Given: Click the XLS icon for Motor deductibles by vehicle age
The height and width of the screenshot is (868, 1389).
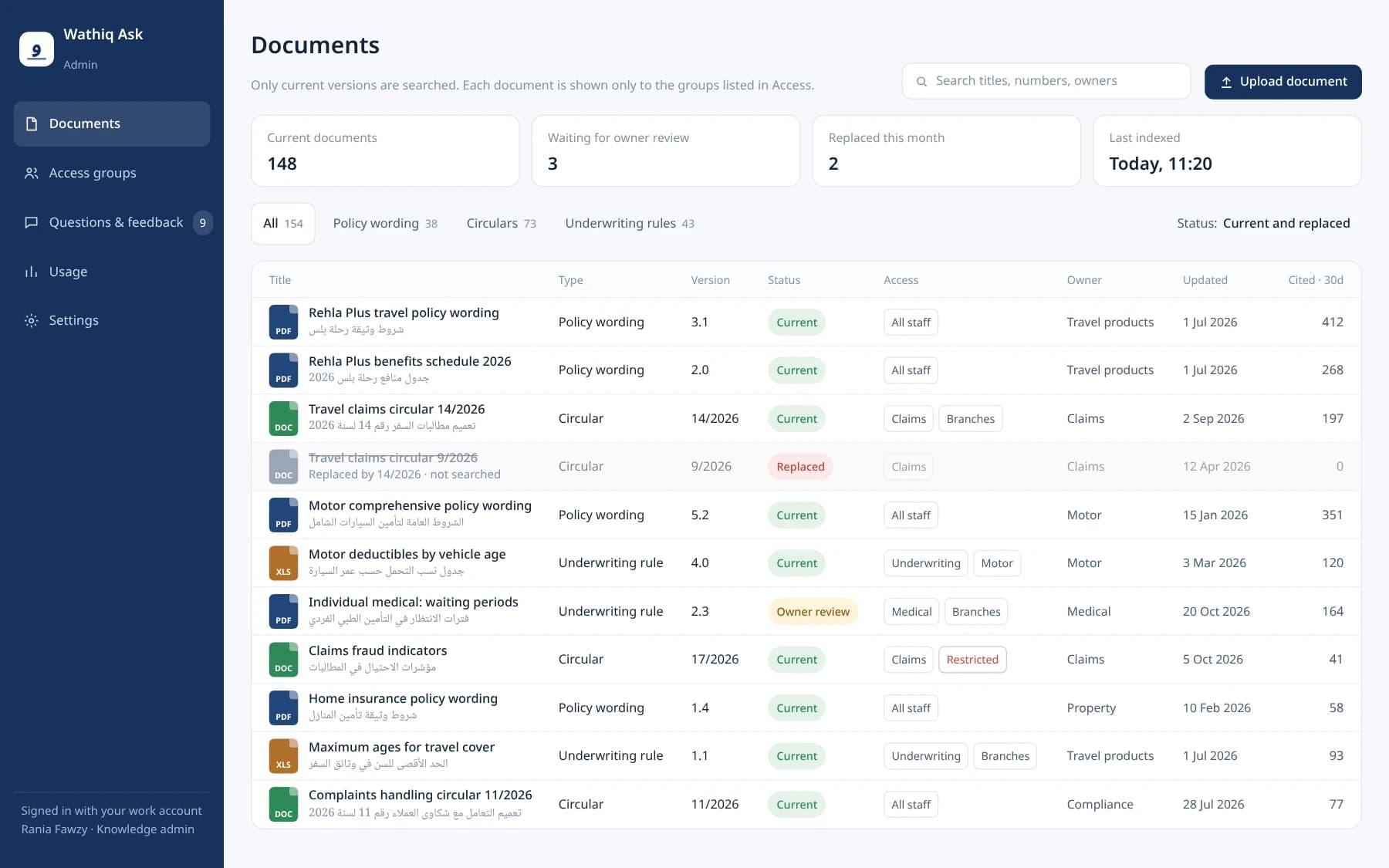Looking at the screenshot, I should [283, 563].
